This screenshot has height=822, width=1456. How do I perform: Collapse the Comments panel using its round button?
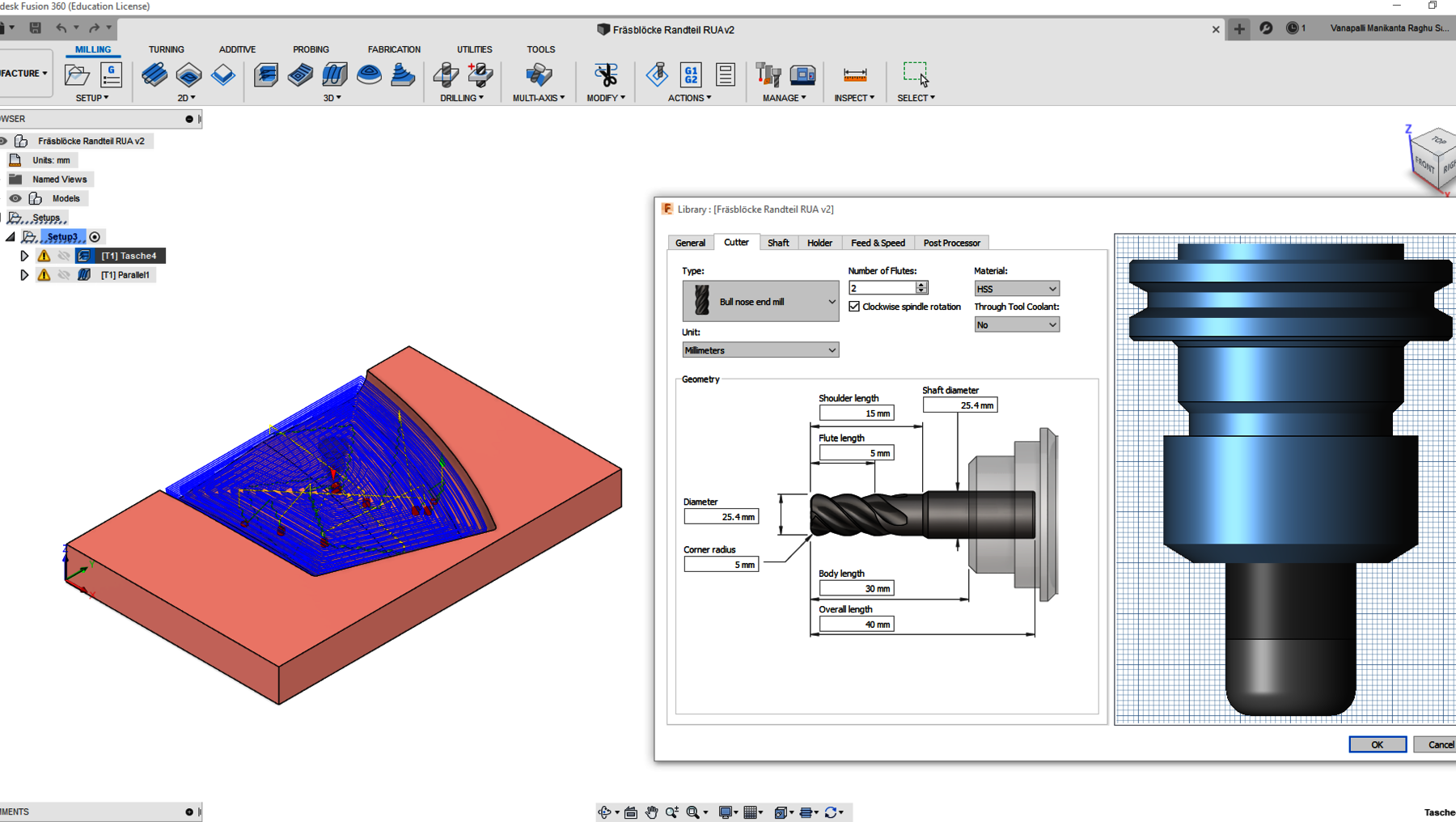click(x=189, y=811)
